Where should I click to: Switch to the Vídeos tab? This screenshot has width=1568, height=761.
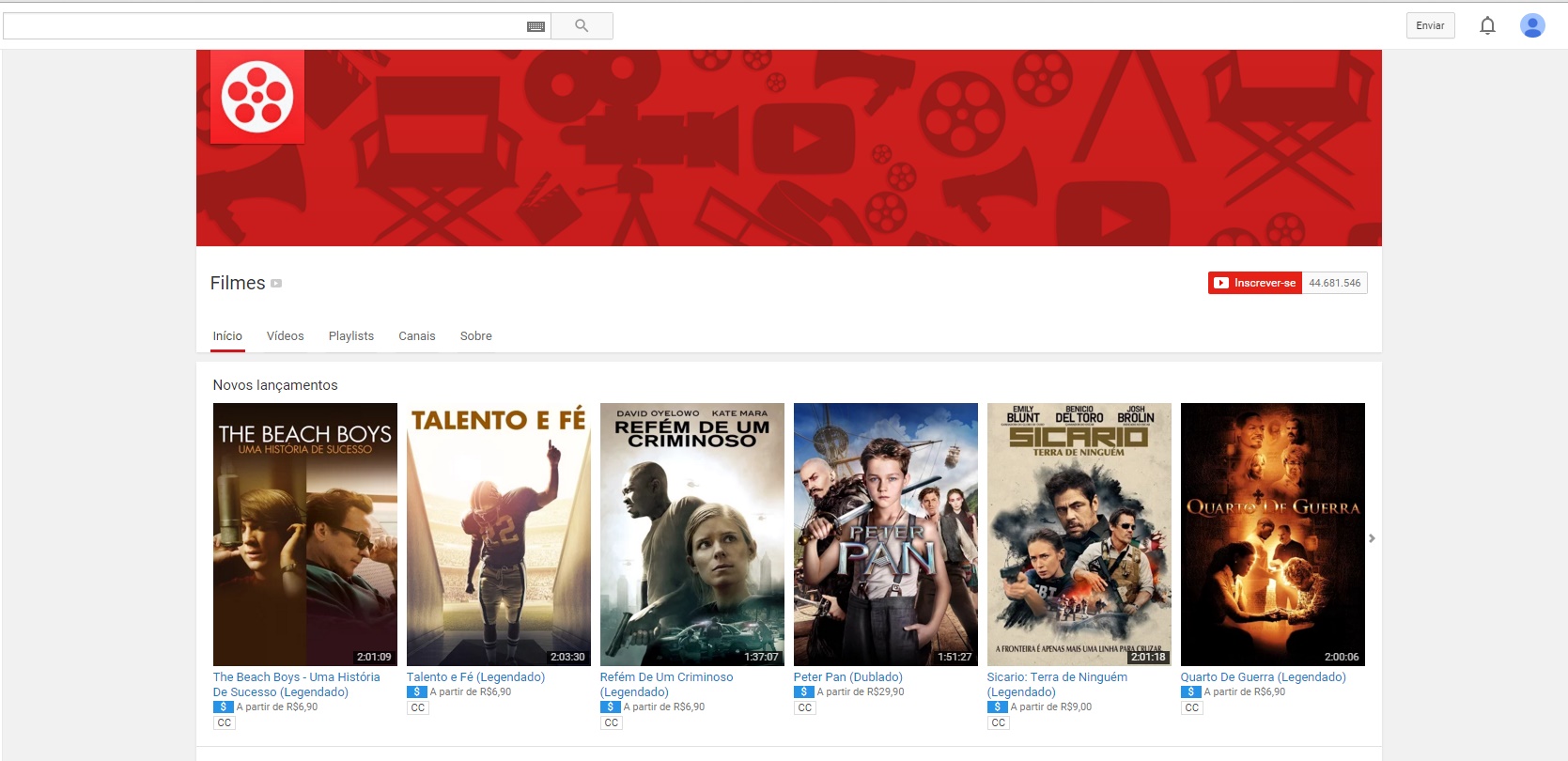[x=285, y=335]
